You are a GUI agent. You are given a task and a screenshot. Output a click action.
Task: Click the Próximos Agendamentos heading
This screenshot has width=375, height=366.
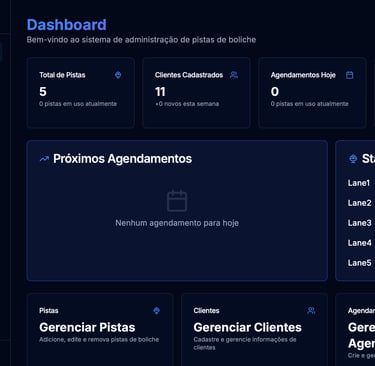click(122, 159)
